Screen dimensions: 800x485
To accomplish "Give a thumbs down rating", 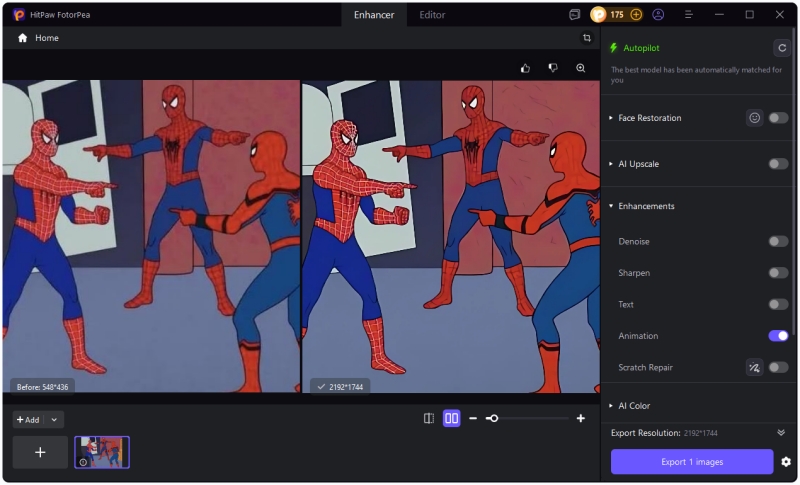I will pyautogui.click(x=553, y=68).
